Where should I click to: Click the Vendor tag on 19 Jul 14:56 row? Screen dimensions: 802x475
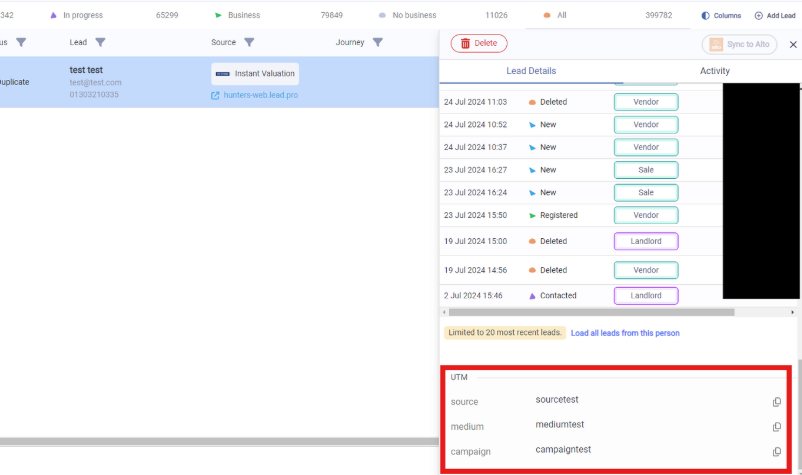(646, 270)
